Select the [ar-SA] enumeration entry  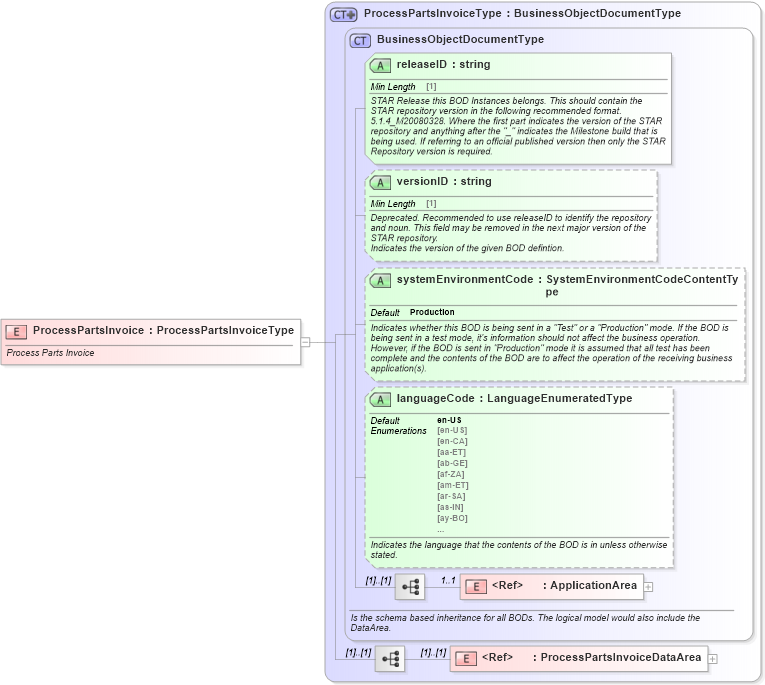click(x=451, y=496)
